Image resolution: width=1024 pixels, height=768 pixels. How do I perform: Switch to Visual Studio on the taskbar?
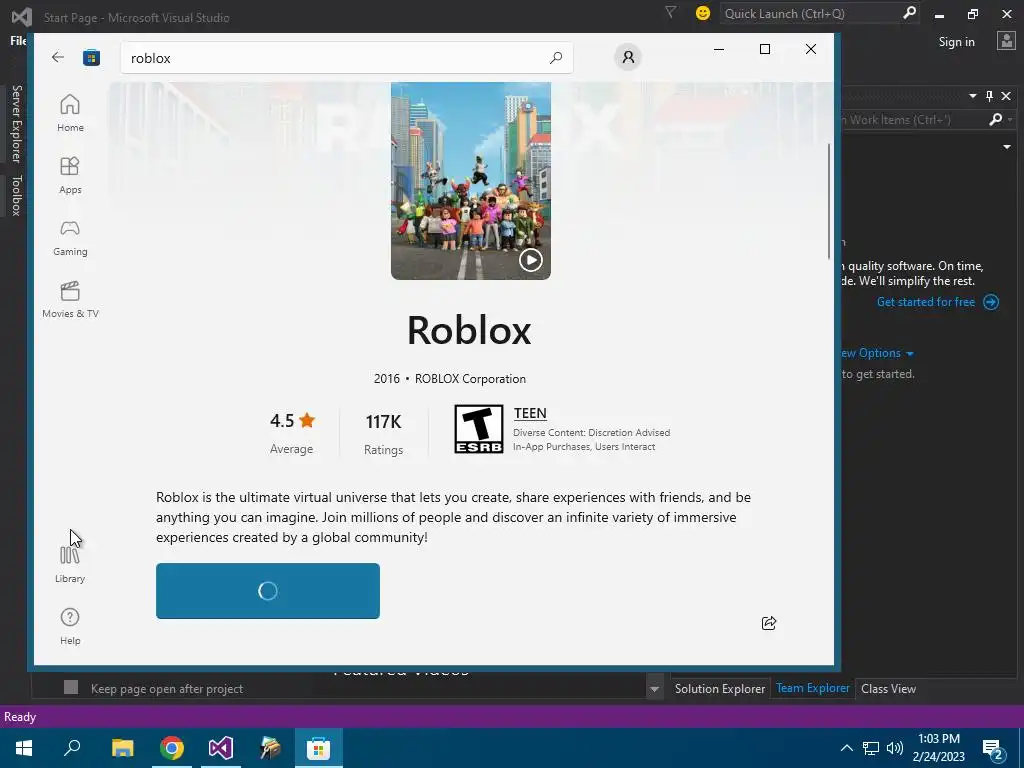(221, 748)
